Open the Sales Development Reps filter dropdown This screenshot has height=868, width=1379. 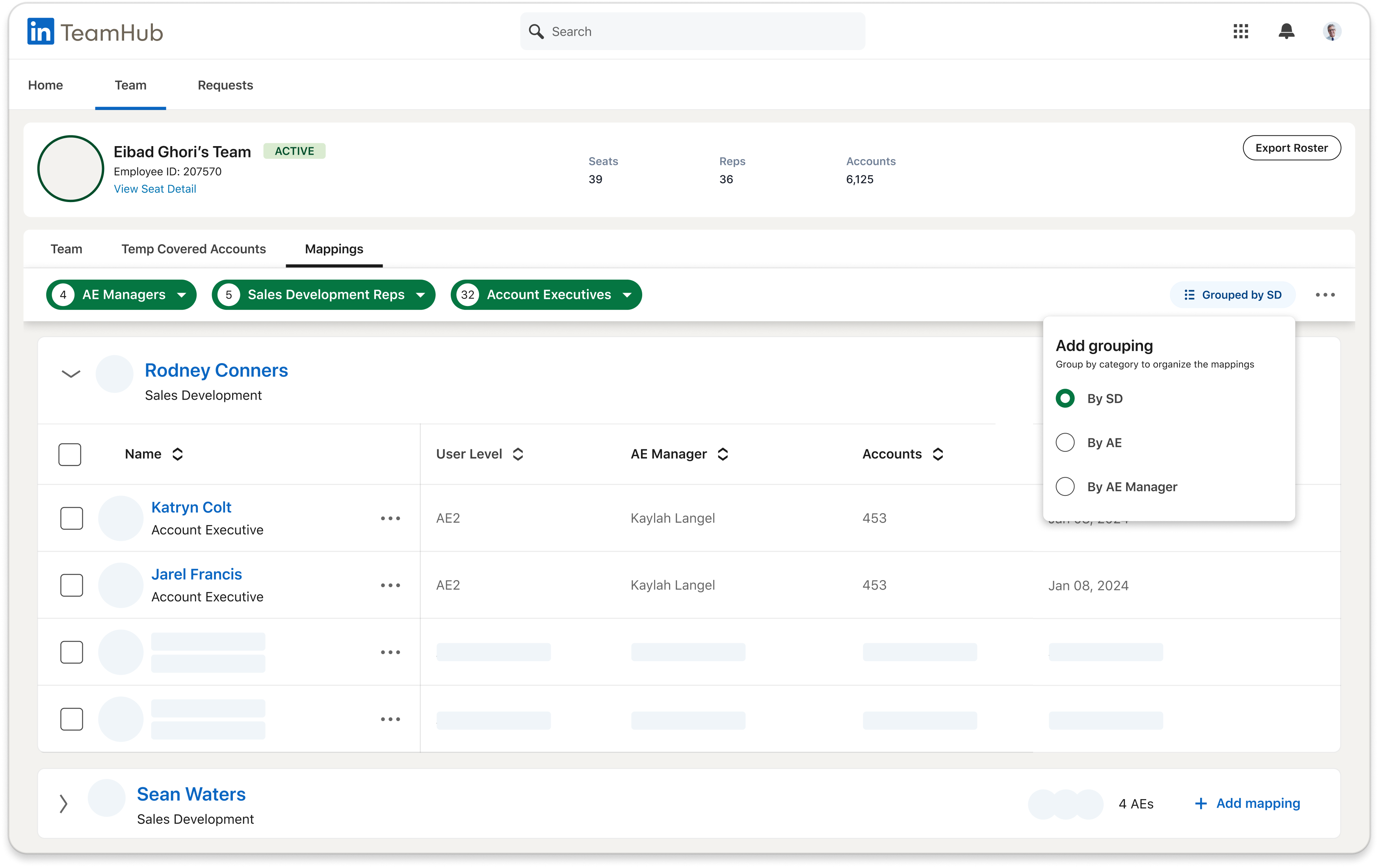323,295
